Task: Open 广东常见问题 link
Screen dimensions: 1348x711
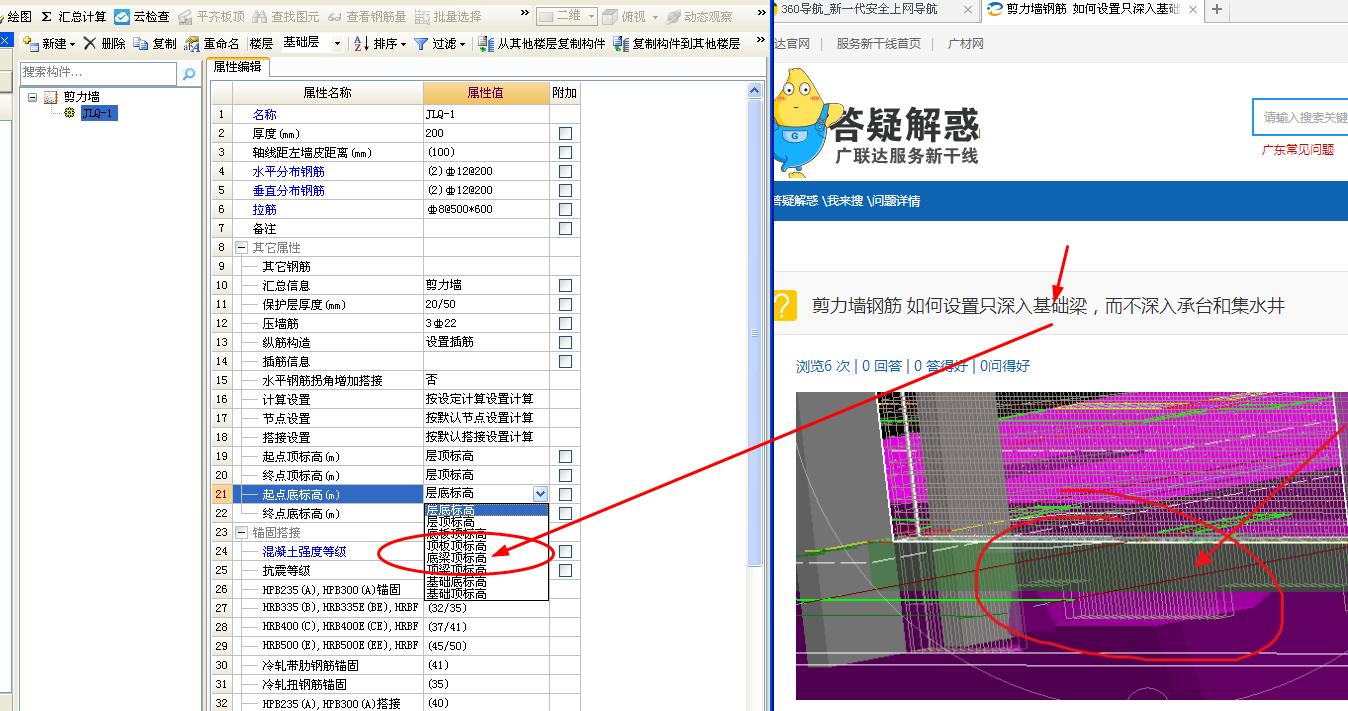Action: [x=1297, y=150]
